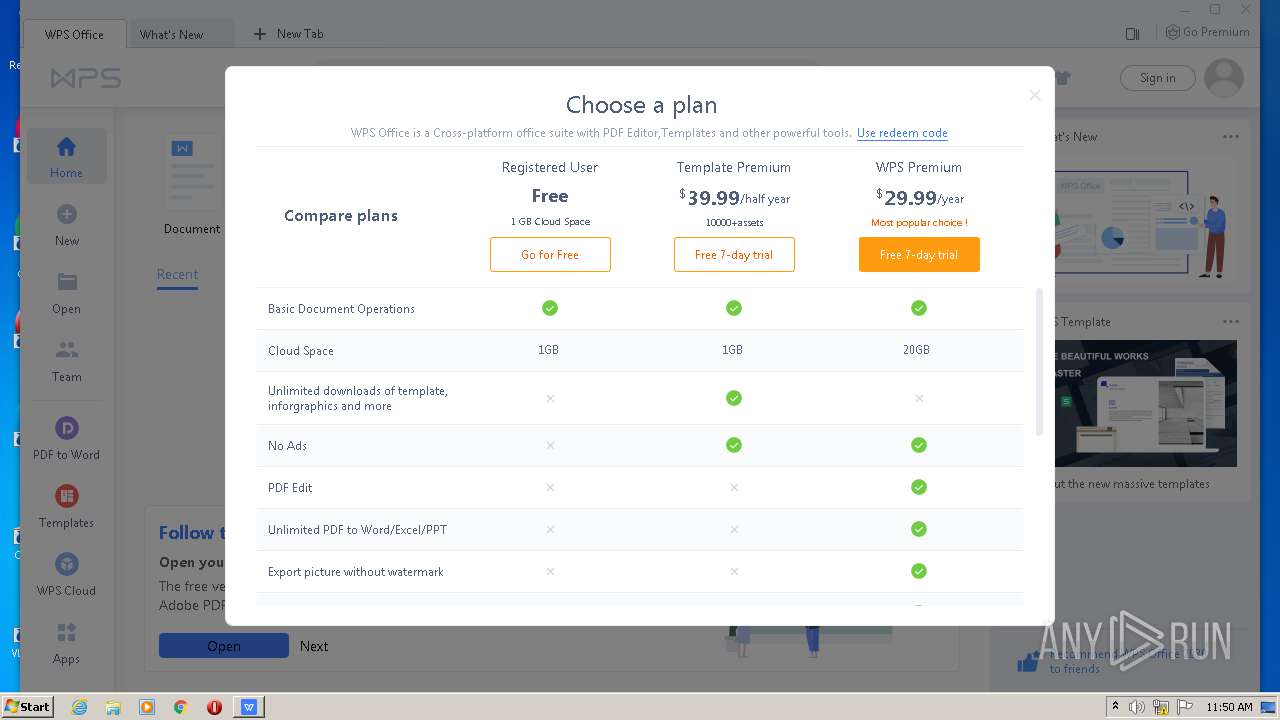Click the taskbar clock

[1229, 707]
